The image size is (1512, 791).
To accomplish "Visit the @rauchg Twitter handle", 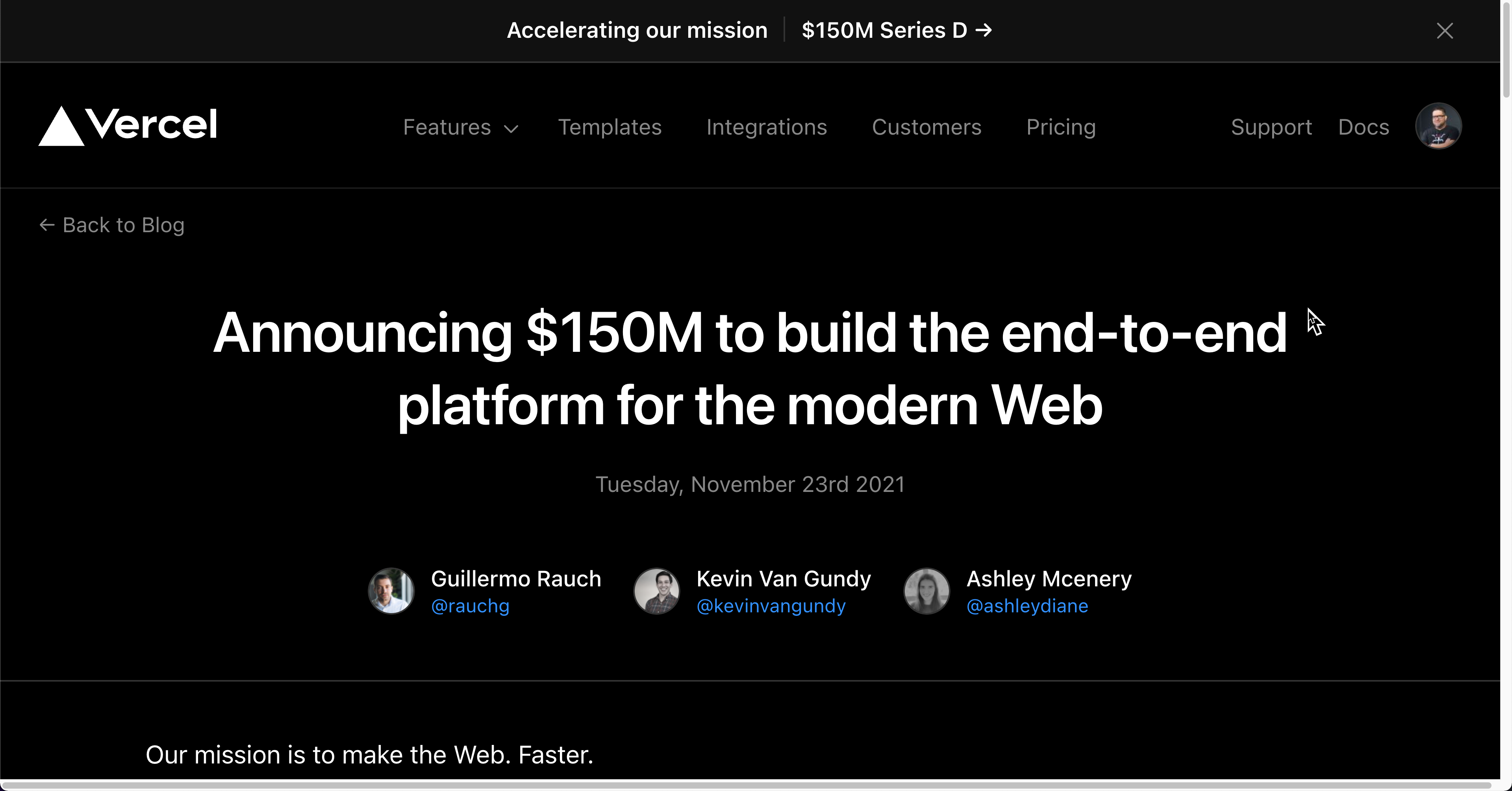I will (x=470, y=606).
